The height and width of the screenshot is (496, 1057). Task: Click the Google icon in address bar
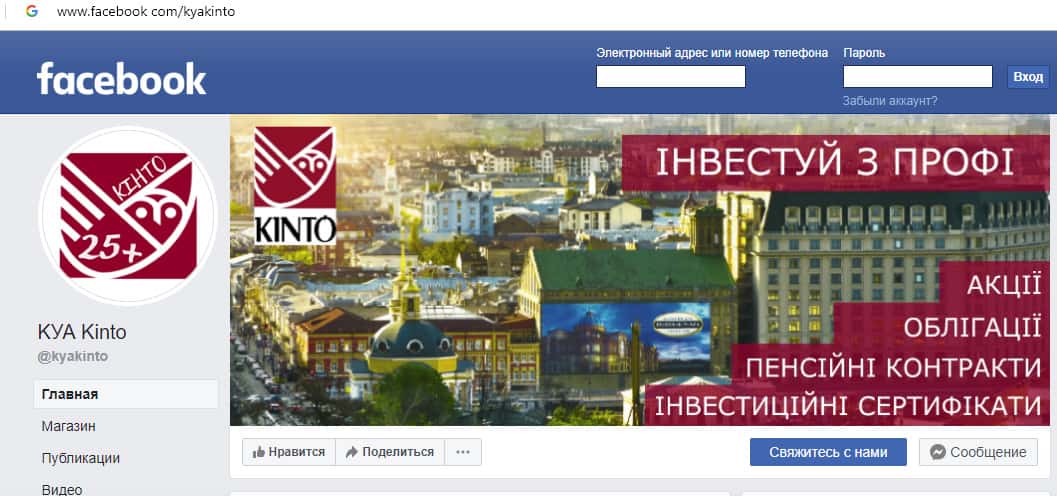coord(32,11)
